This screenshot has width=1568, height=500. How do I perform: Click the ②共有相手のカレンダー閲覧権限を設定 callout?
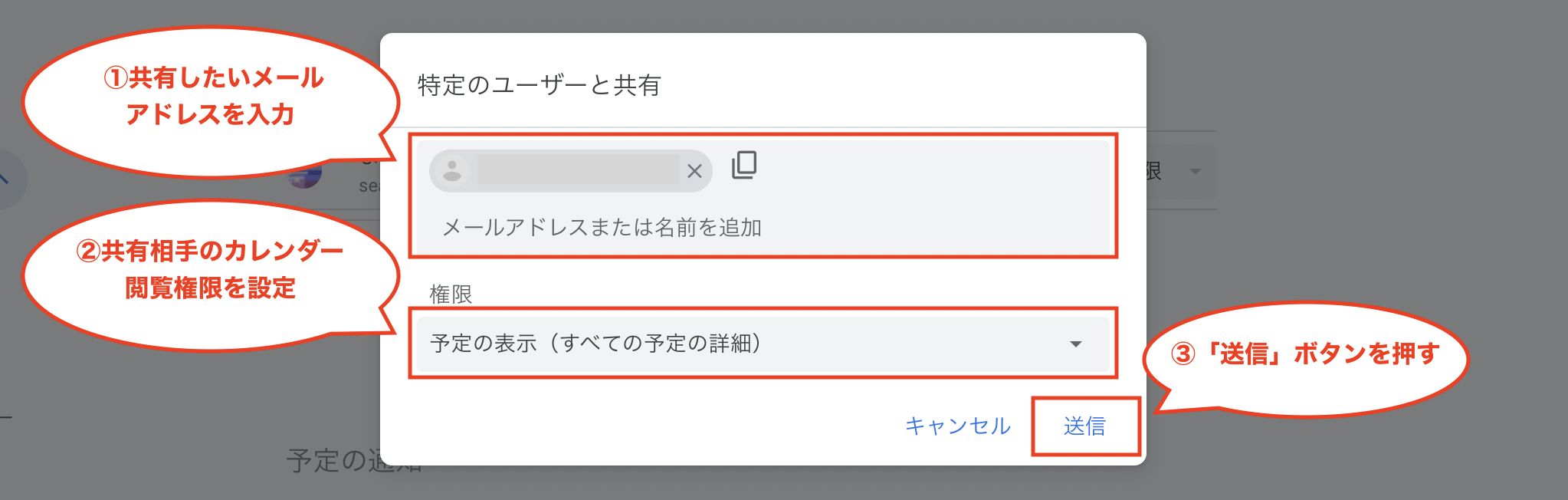click(210, 270)
